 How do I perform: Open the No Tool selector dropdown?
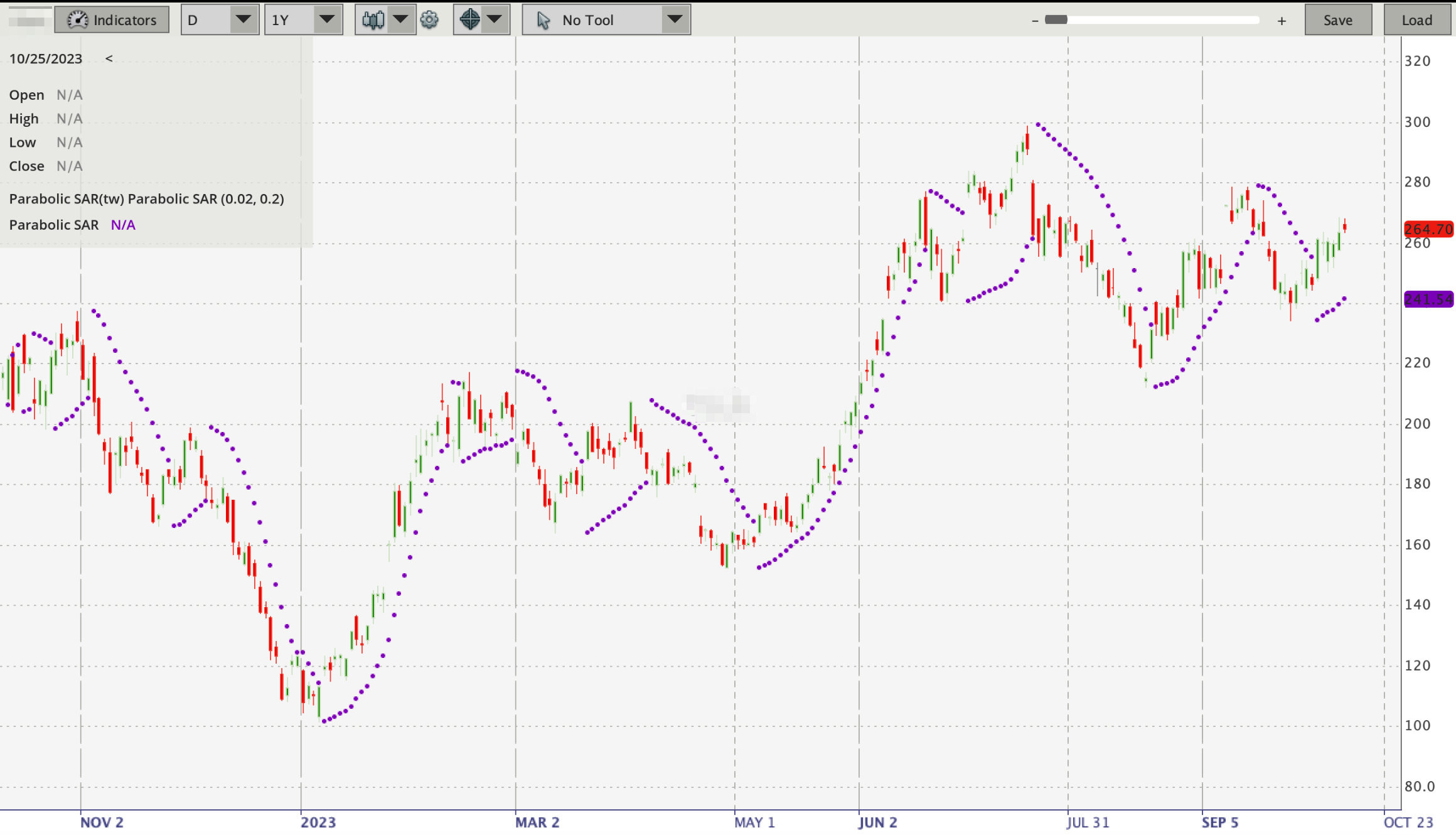[x=675, y=19]
